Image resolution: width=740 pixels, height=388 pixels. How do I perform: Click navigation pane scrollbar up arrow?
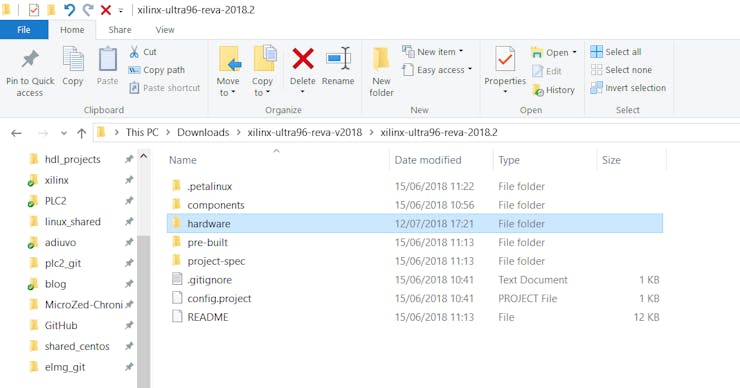point(143,156)
